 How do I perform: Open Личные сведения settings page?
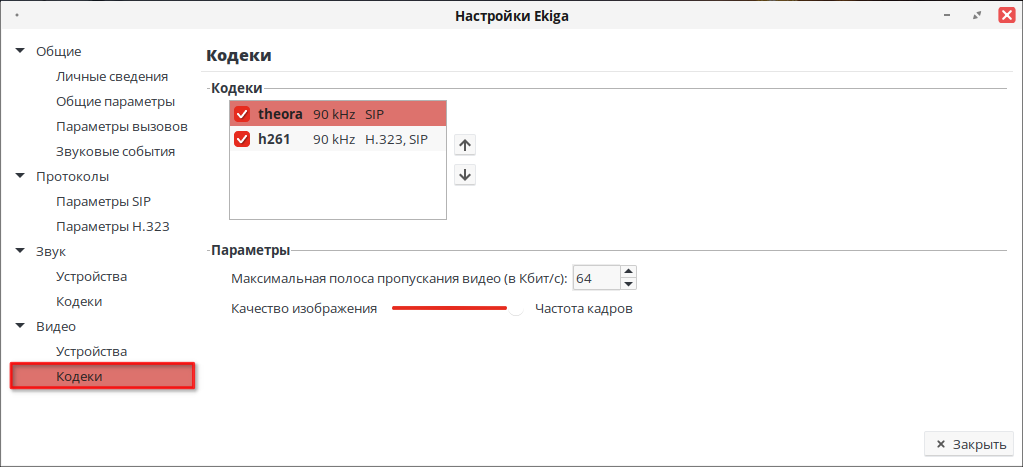[112, 76]
